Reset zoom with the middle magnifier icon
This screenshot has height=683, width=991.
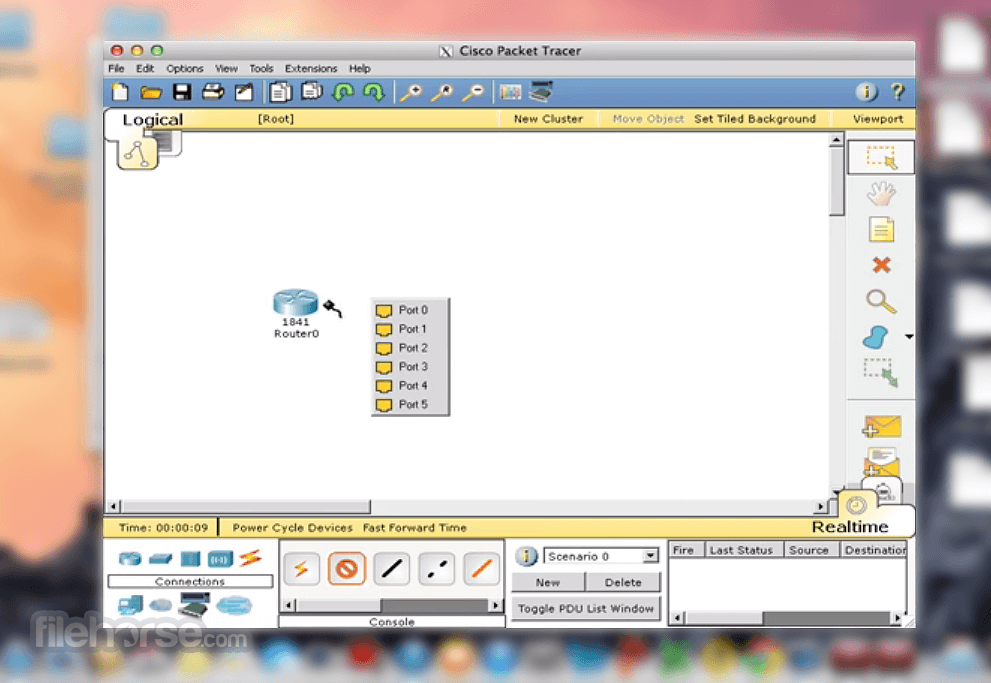[x=442, y=93]
